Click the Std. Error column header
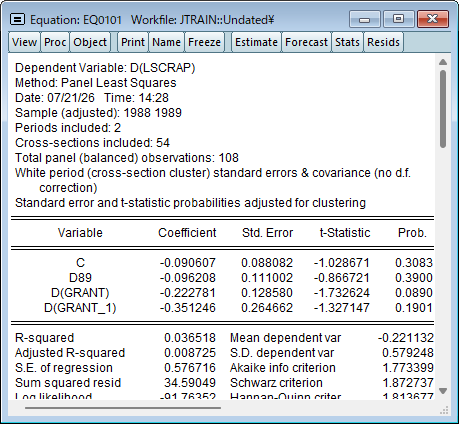The height and width of the screenshot is (424, 459). click(x=267, y=233)
